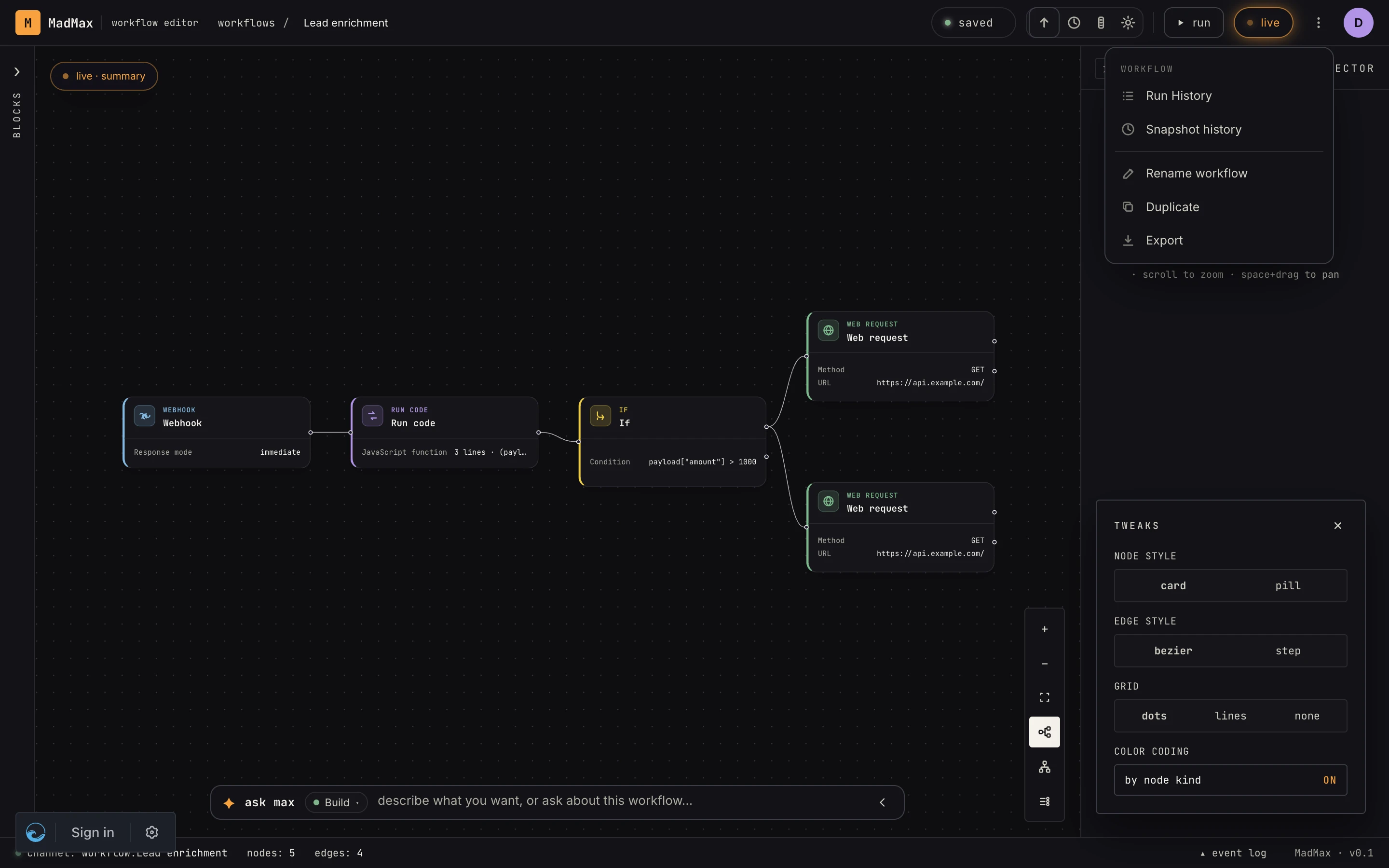
Task: Set node style to card
Action: point(1172,585)
